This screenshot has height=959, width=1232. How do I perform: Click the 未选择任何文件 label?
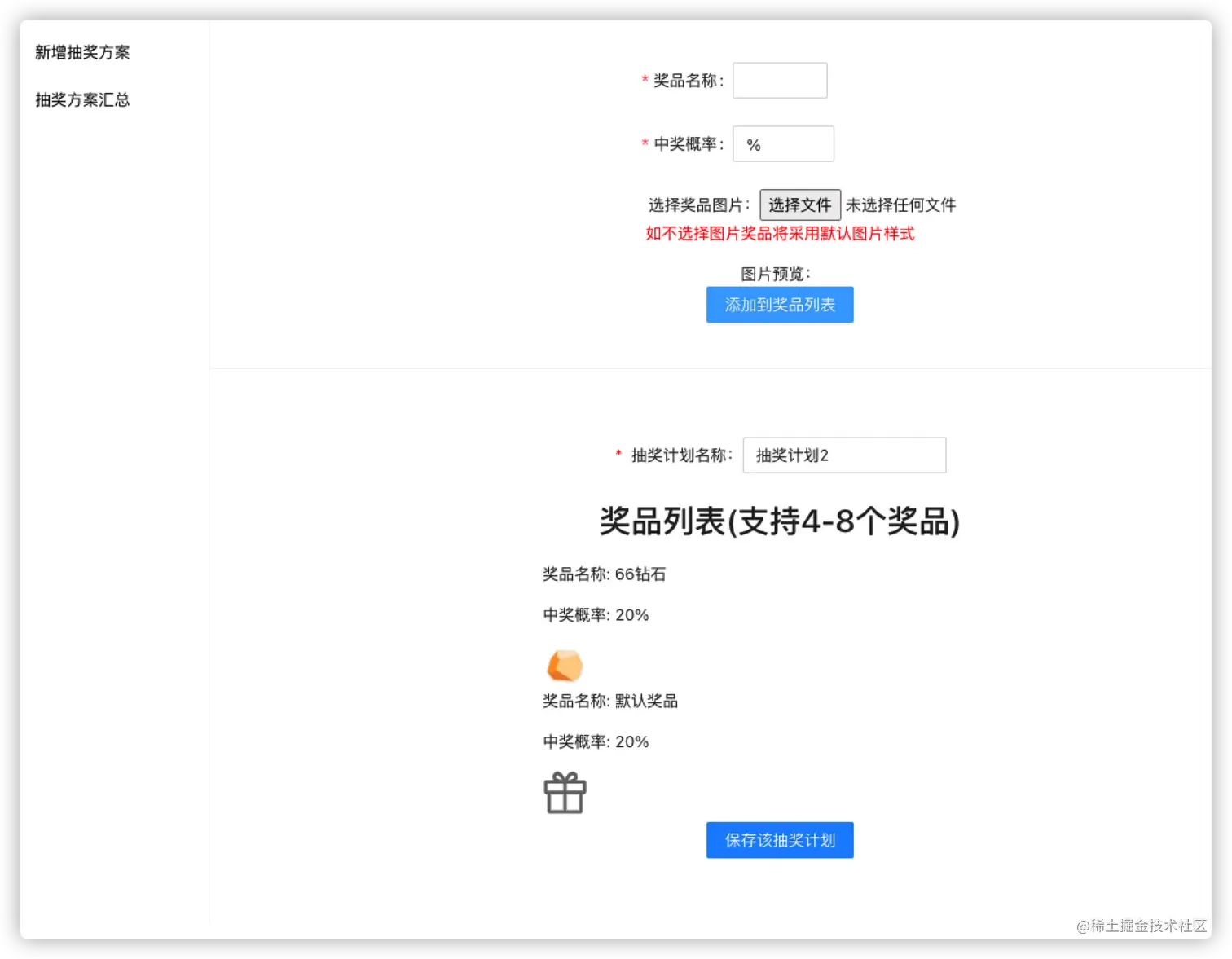(900, 205)
